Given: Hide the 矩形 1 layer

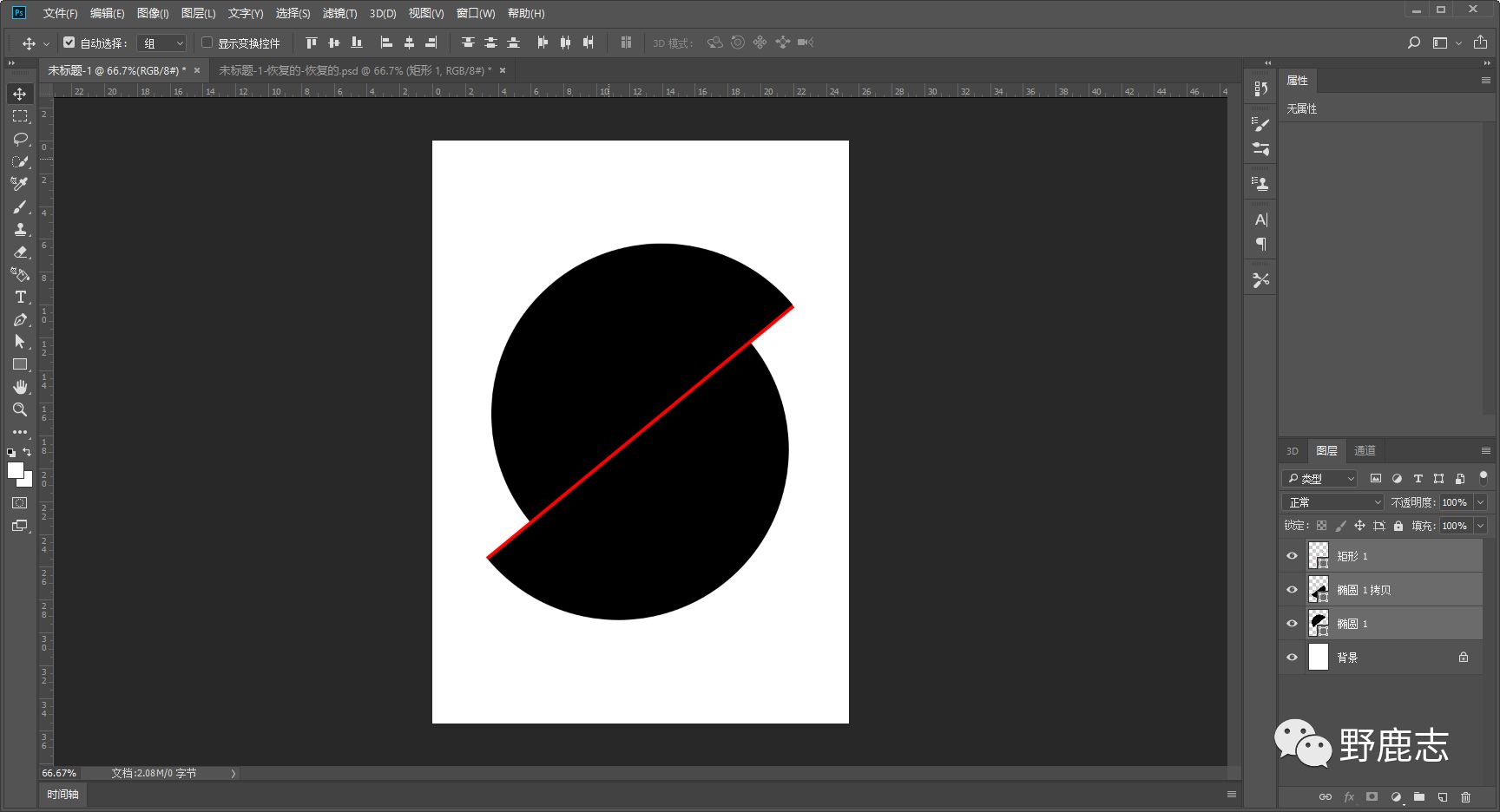Looking at the screenshot, I should click(1292, 556).
